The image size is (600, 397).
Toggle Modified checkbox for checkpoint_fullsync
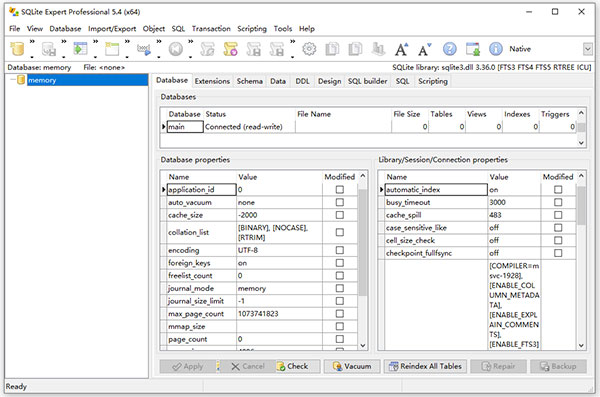(x=558, y=253)
